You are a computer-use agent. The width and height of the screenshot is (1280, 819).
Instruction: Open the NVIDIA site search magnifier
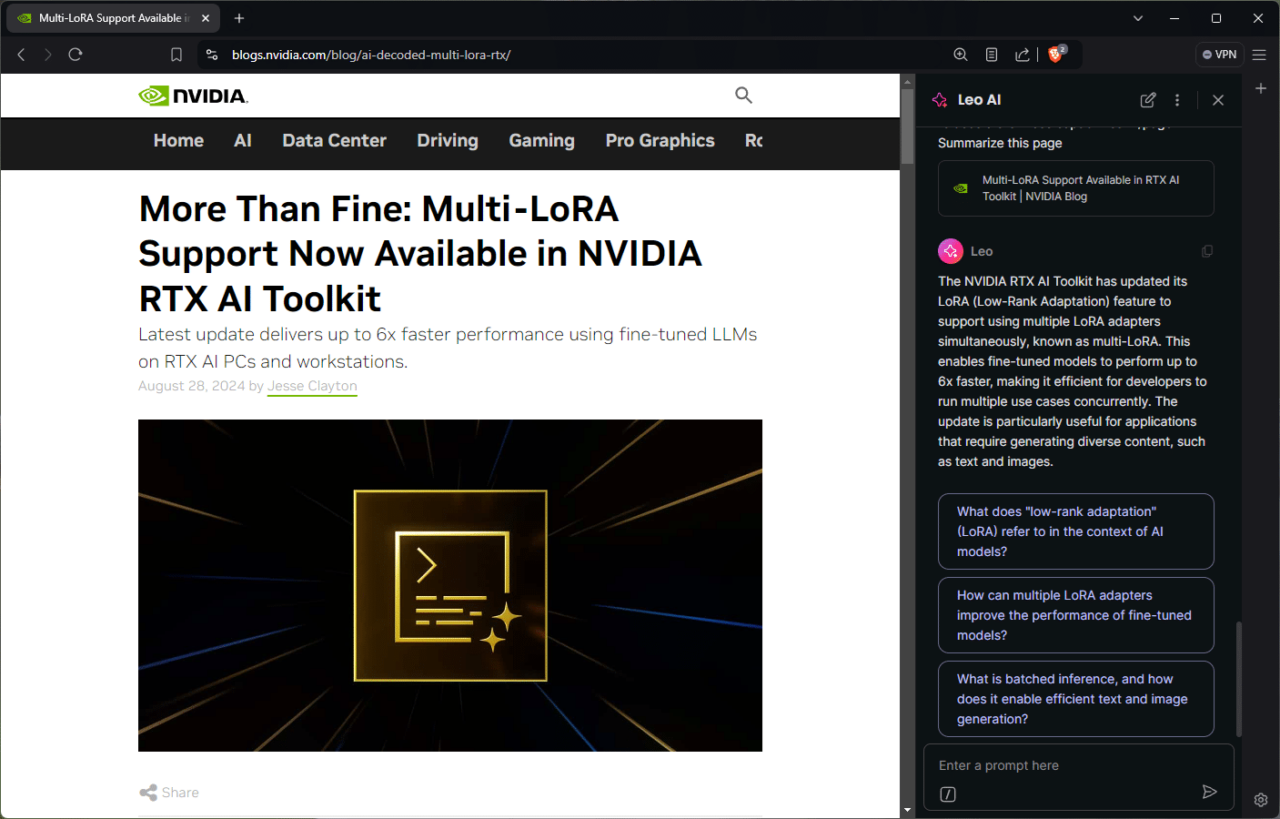pyautogui.click(x=743, y=95)
